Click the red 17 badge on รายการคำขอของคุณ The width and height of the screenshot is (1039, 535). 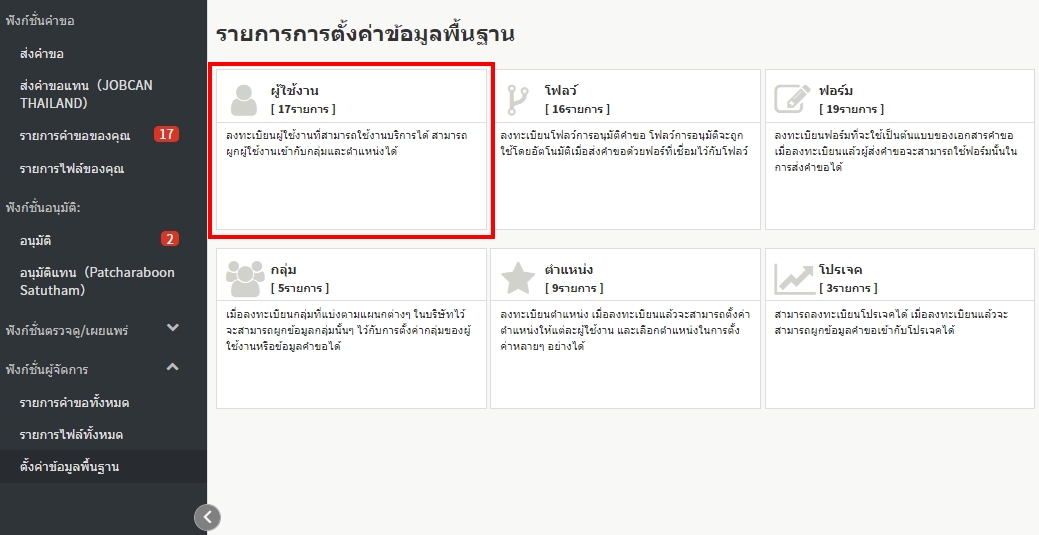click(x=166, y=134)
